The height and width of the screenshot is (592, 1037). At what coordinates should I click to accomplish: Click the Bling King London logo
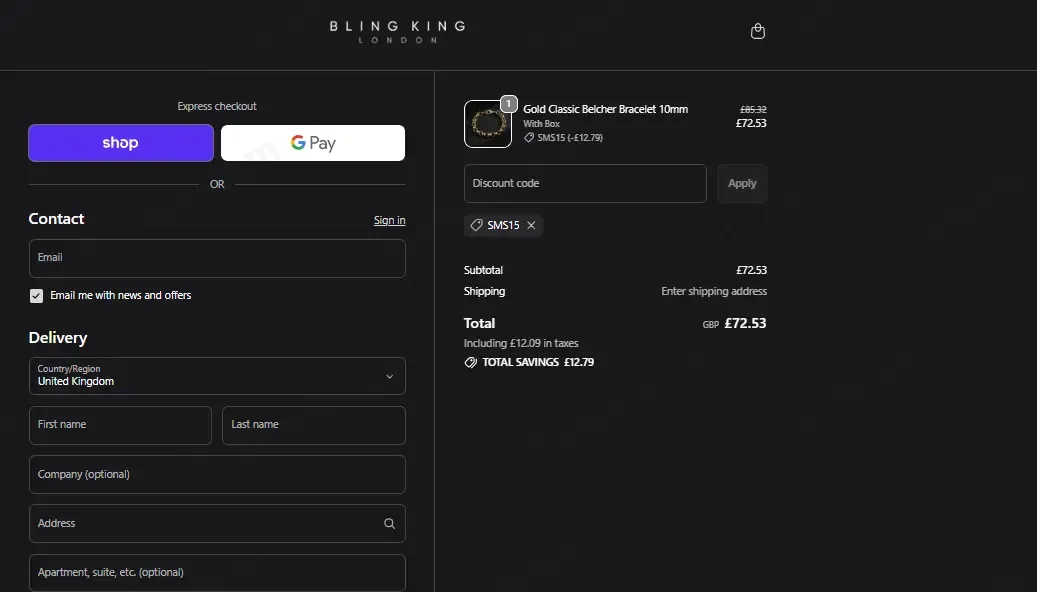coord(397,31)
